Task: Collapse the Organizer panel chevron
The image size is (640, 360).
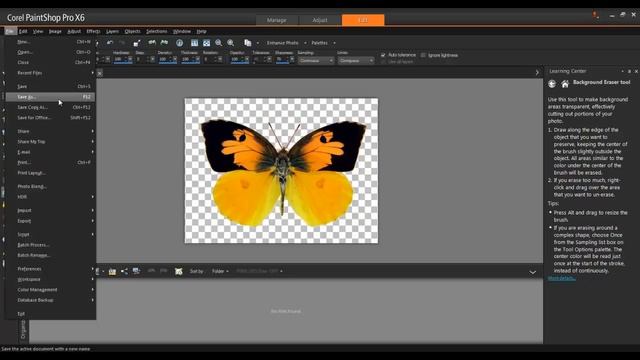Action: [x=533, y=272]
